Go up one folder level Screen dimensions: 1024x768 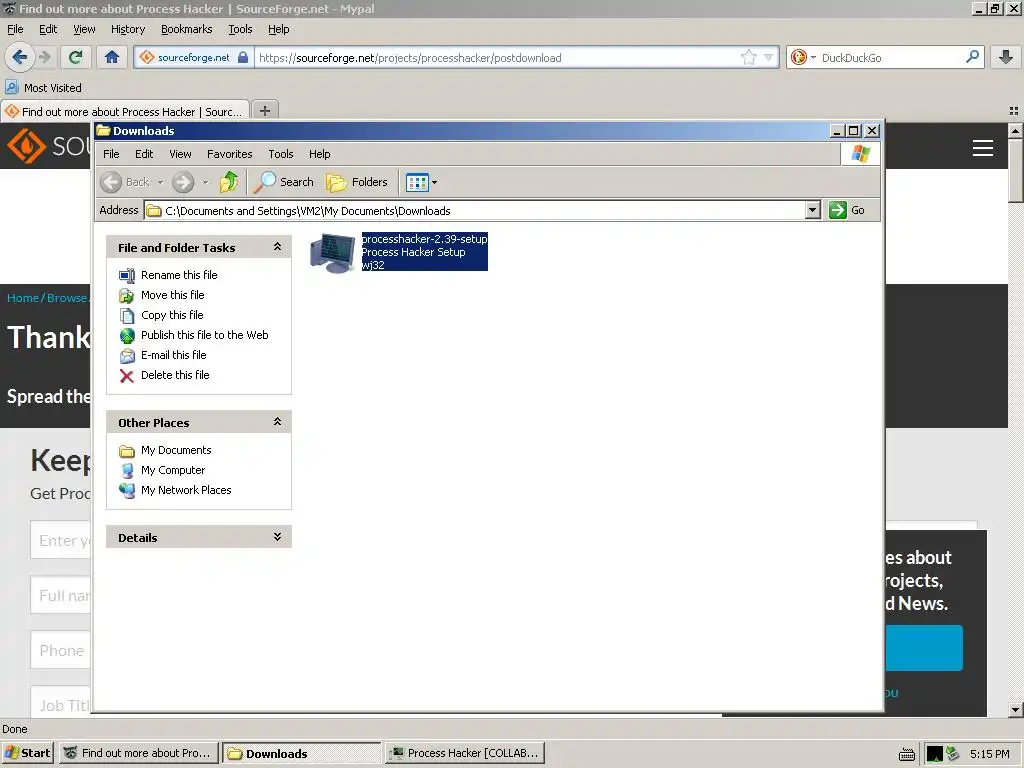pyautogui.click(x=229, y=182)
